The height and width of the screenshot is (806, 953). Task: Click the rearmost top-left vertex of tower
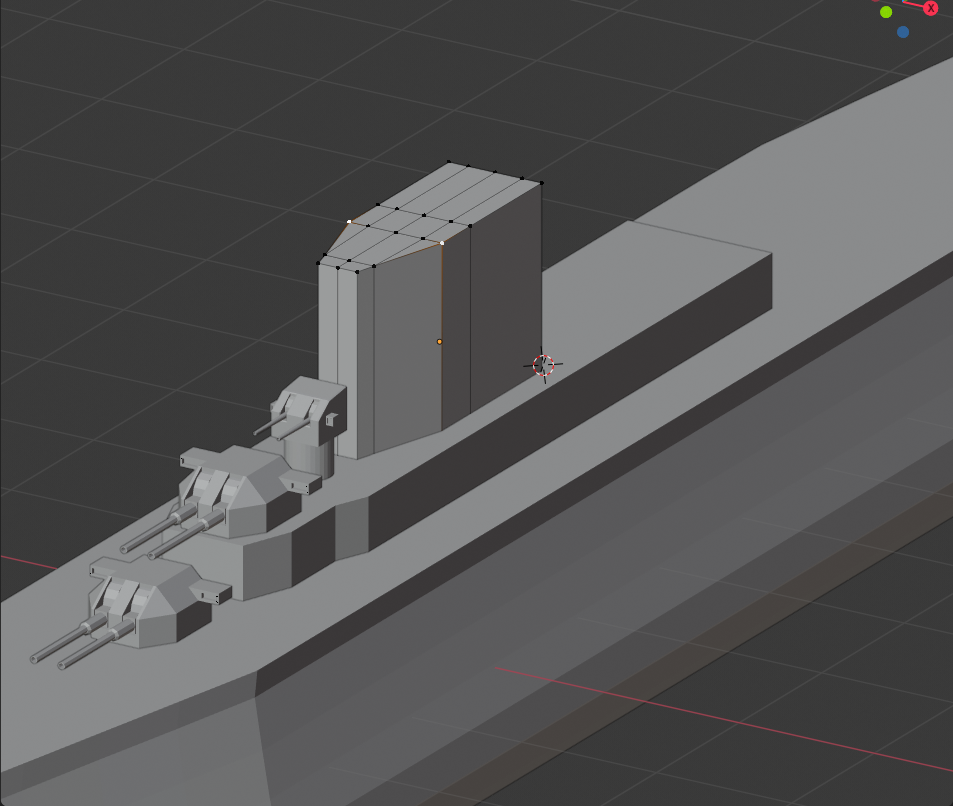point(448,162)
